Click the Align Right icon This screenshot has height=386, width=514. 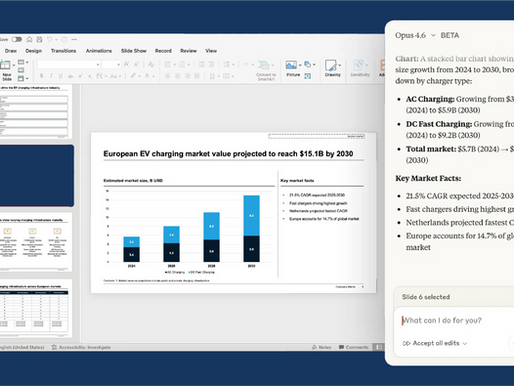tap(188, 76)
